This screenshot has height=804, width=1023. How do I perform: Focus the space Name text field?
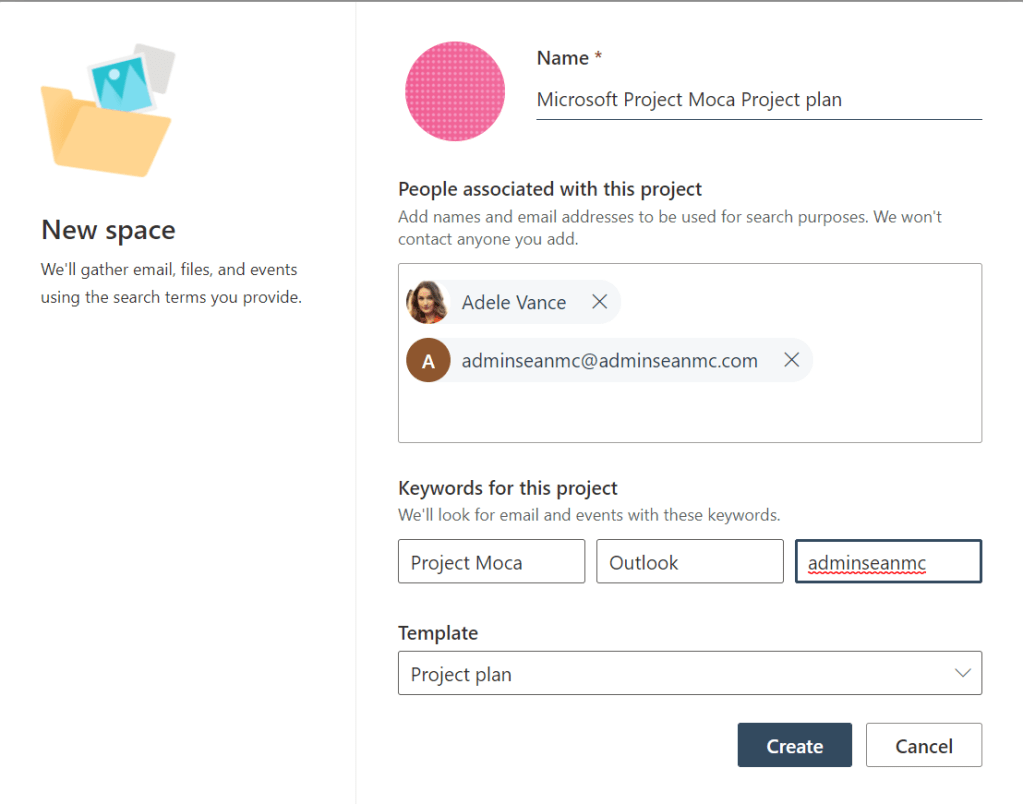[758, 100]
